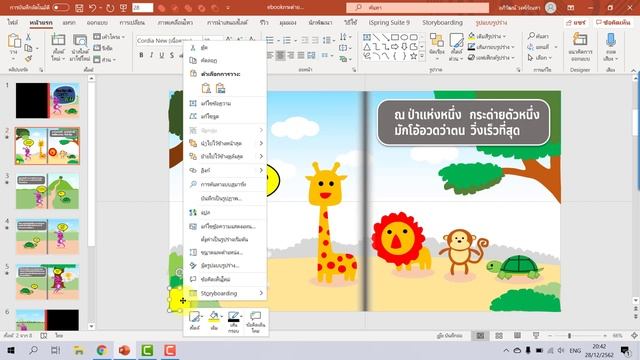This screenshot has height=360, width=640.
Task: Choose Cut in the context menu
Action: 225,47
